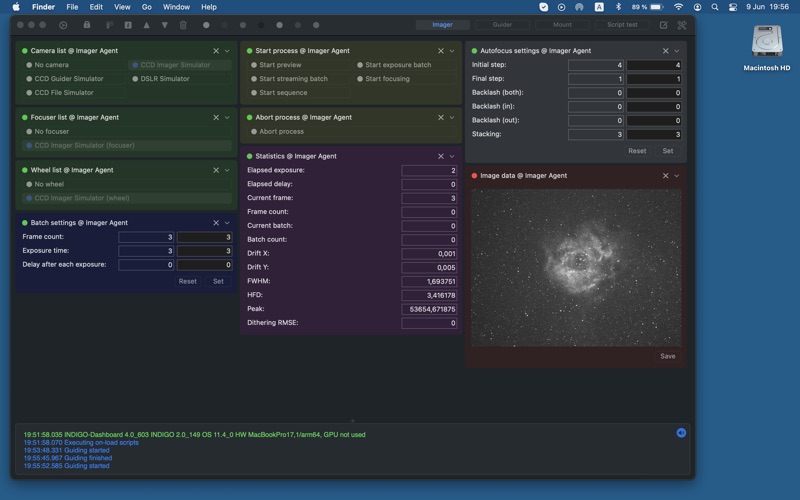
Task: Click the edit layout pencil icon
Action: tap(663, 25)
